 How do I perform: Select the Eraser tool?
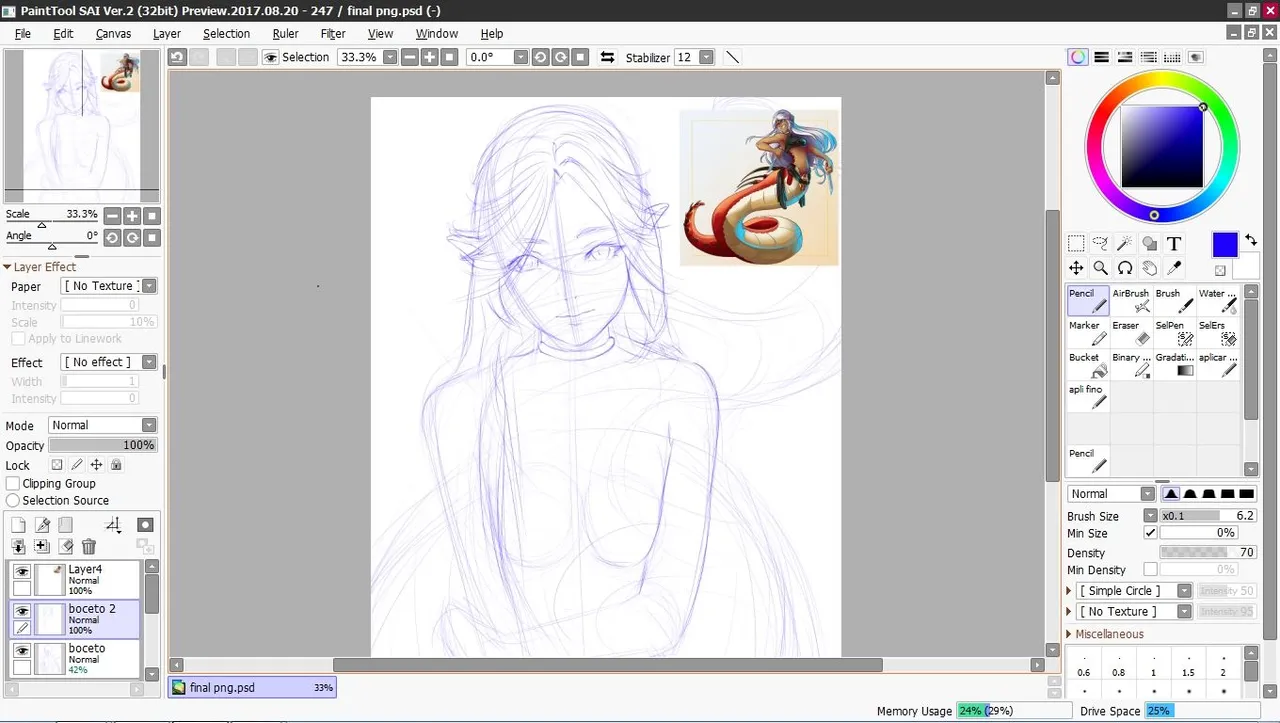[1131, 333]
